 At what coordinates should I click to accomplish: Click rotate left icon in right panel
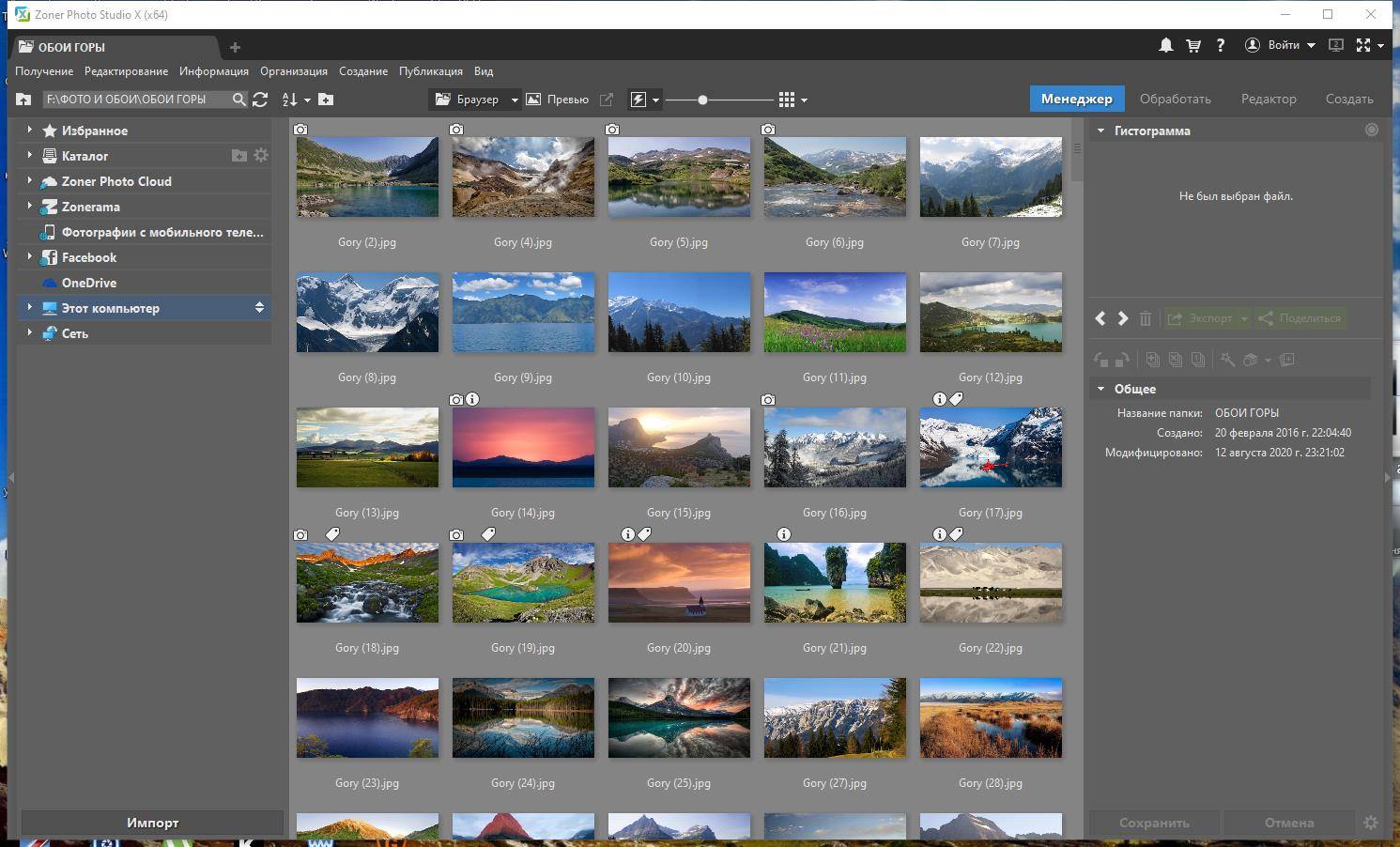pos(1100,360)
